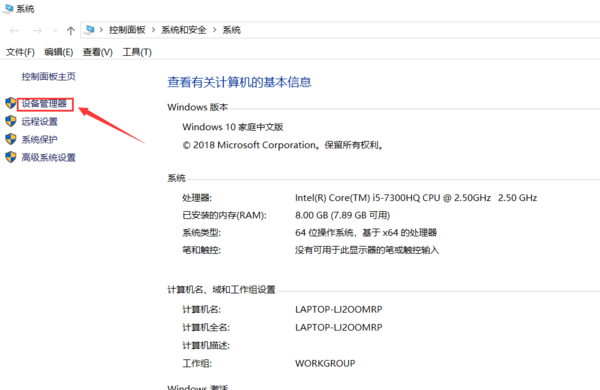Viewport: 600px width, 390px height.
Task: Click the 笔和触控 label
Action: [x=201, y=250]
